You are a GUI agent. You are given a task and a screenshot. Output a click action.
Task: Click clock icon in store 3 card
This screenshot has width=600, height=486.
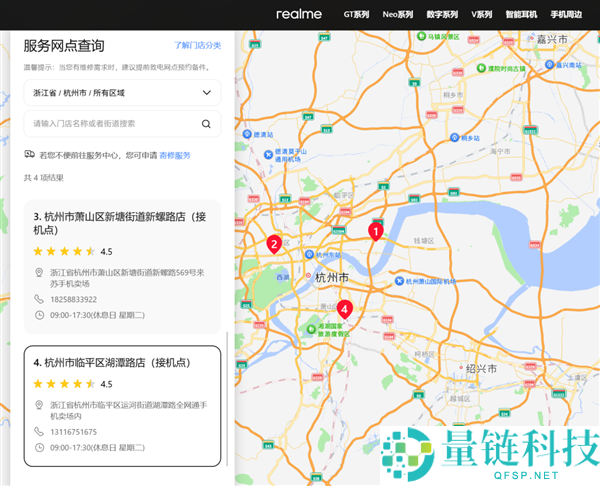39,315
